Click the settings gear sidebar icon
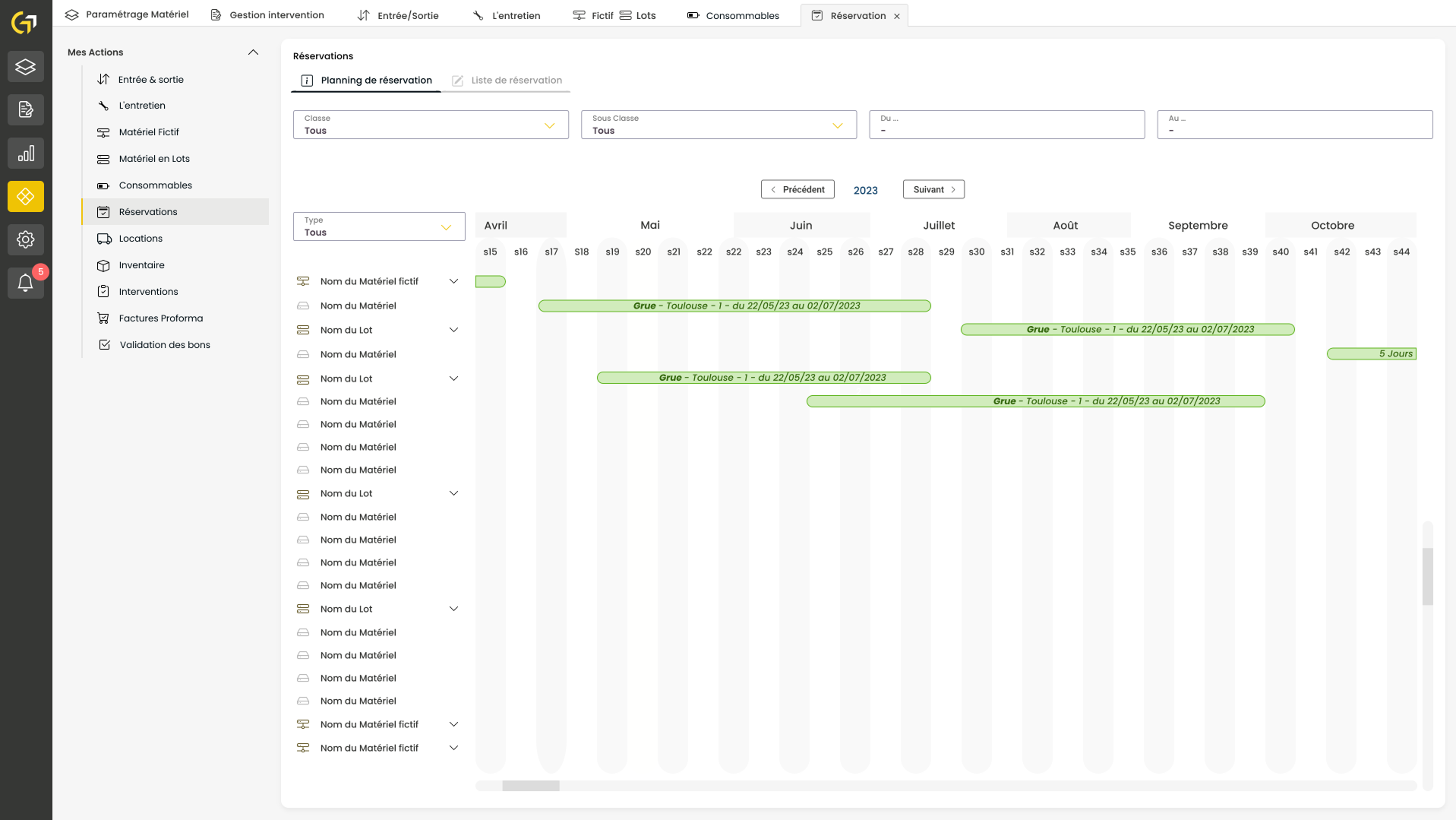This screenshot has width=1456, height=820. point(26,240)
